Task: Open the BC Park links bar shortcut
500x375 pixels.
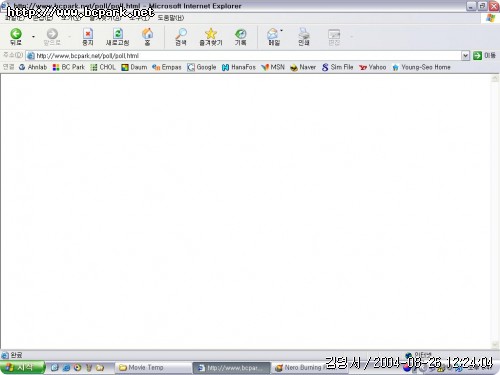Action: point(69,67)
